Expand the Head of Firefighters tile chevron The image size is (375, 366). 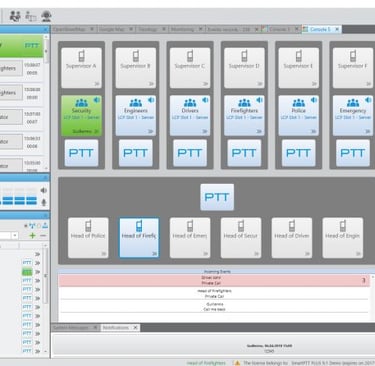coord(154,254)
